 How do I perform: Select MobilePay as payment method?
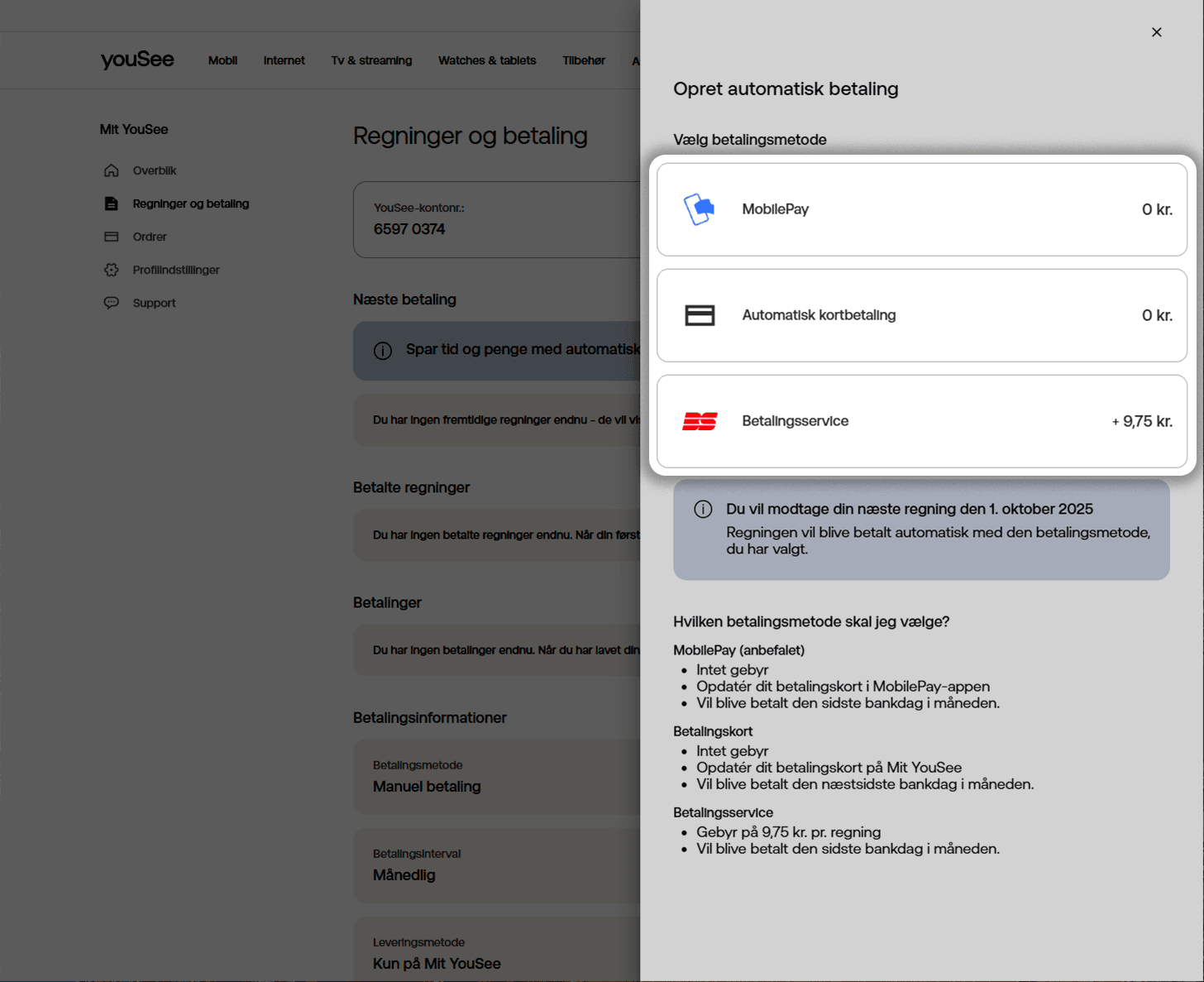pyautogui.click(x=921, y=209)
